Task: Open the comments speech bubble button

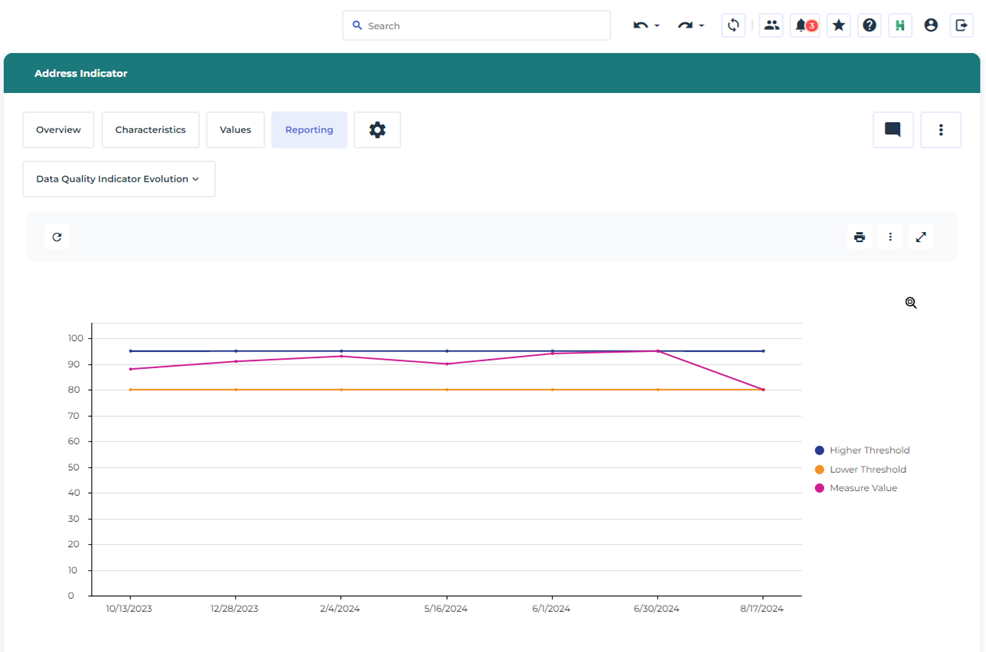Action: (892, 130)
